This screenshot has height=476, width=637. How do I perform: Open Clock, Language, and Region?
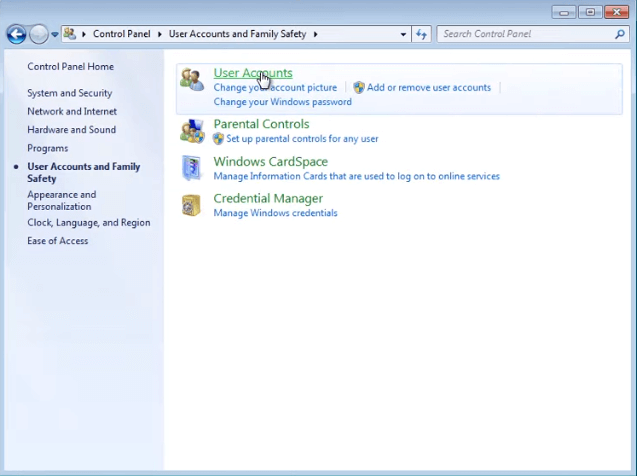point(89,223)
